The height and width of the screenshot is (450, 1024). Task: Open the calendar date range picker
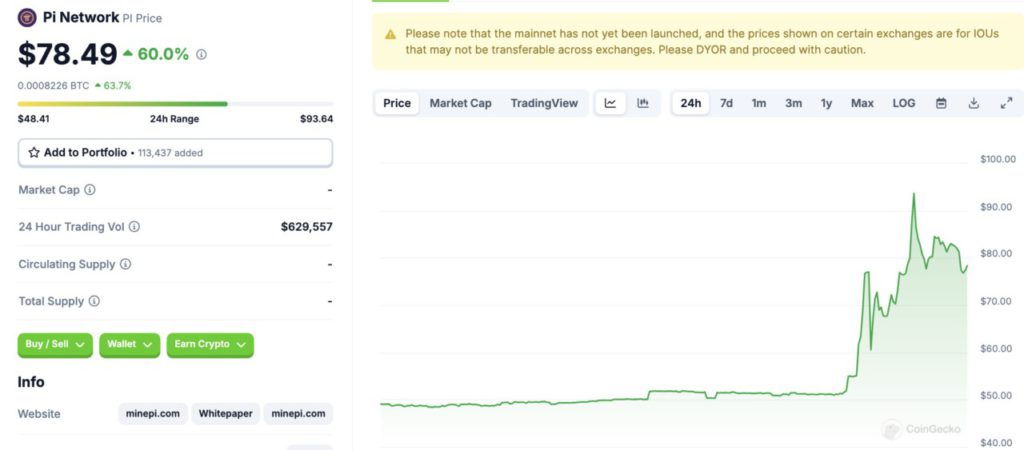tap(941, 103)
